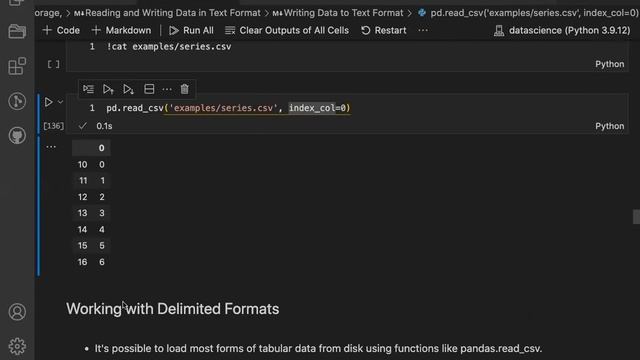
Task: Open the Accounts icon in activity bar
Action: [17, 312]
